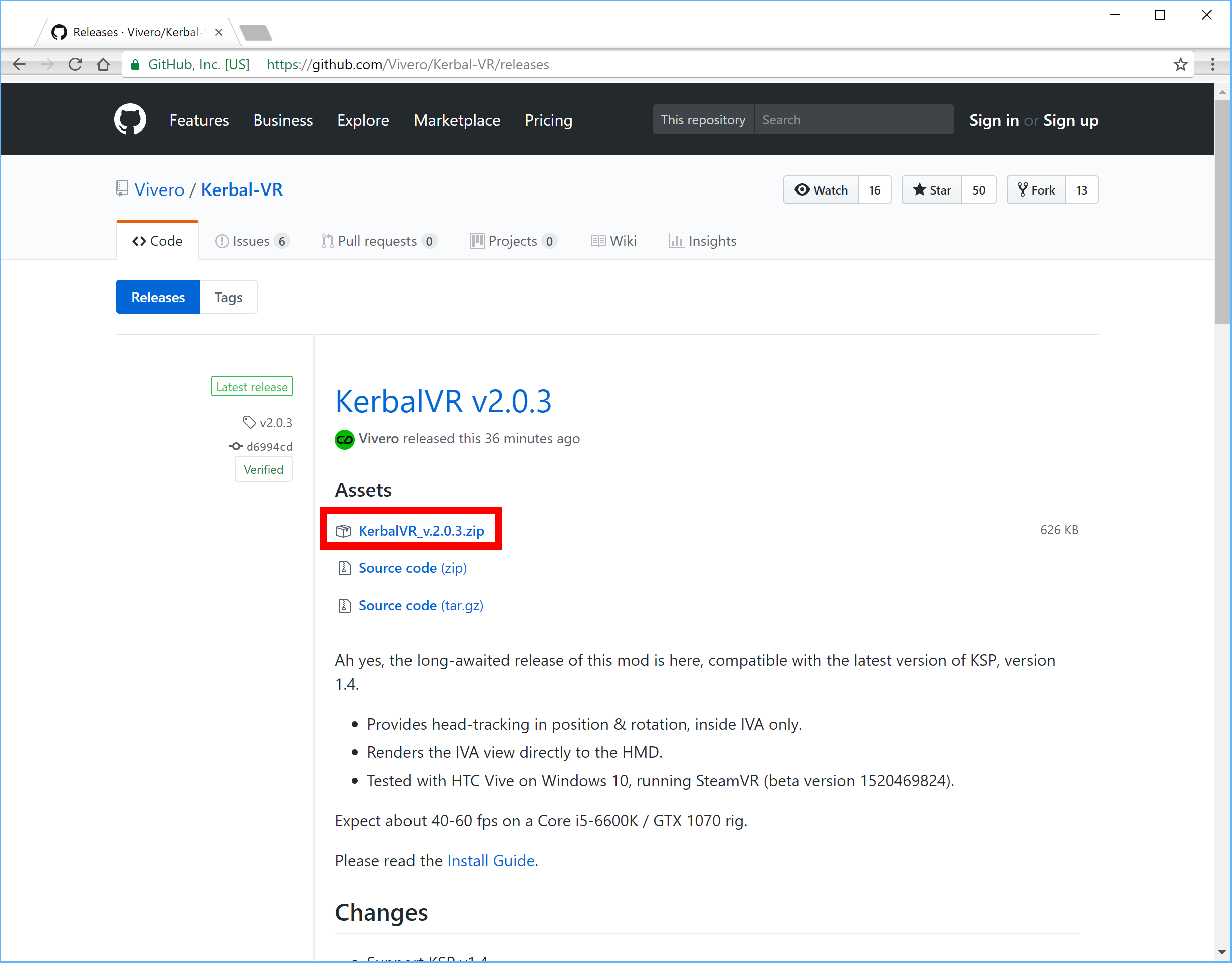Click the KerbalVR_v.2.0.3.zip download link

[x=420, y=531]
